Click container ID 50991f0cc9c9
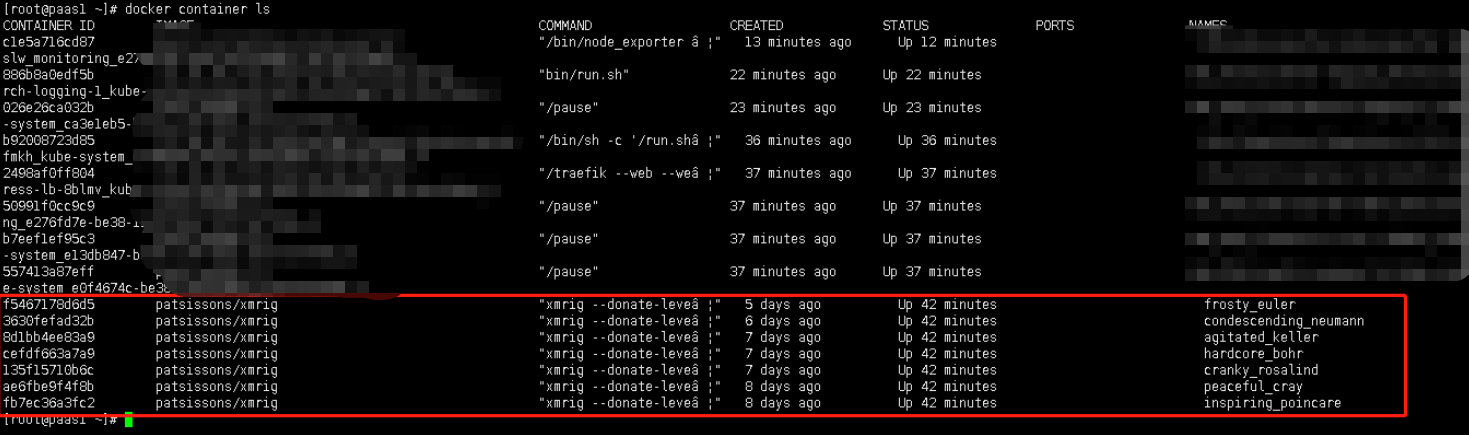This screenshot has width=1469, height=435. [49, 206]
